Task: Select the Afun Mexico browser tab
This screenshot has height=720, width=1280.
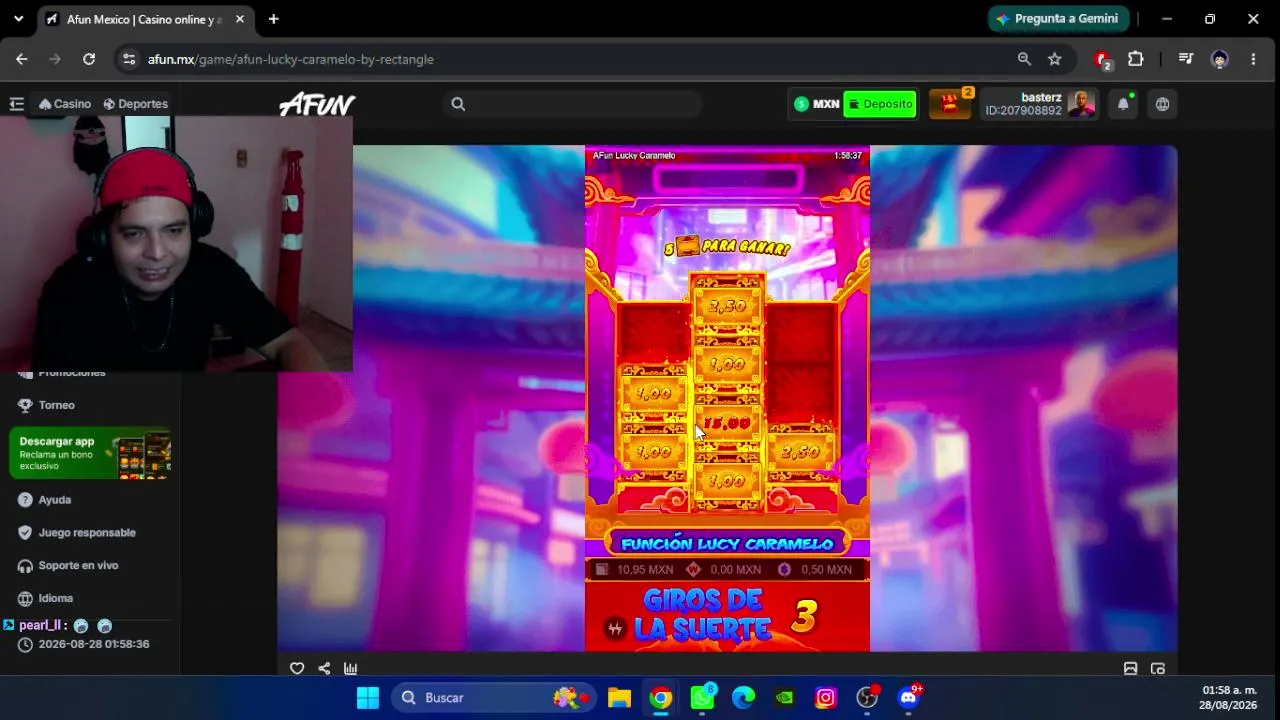Action: click(x=146, y=19)
